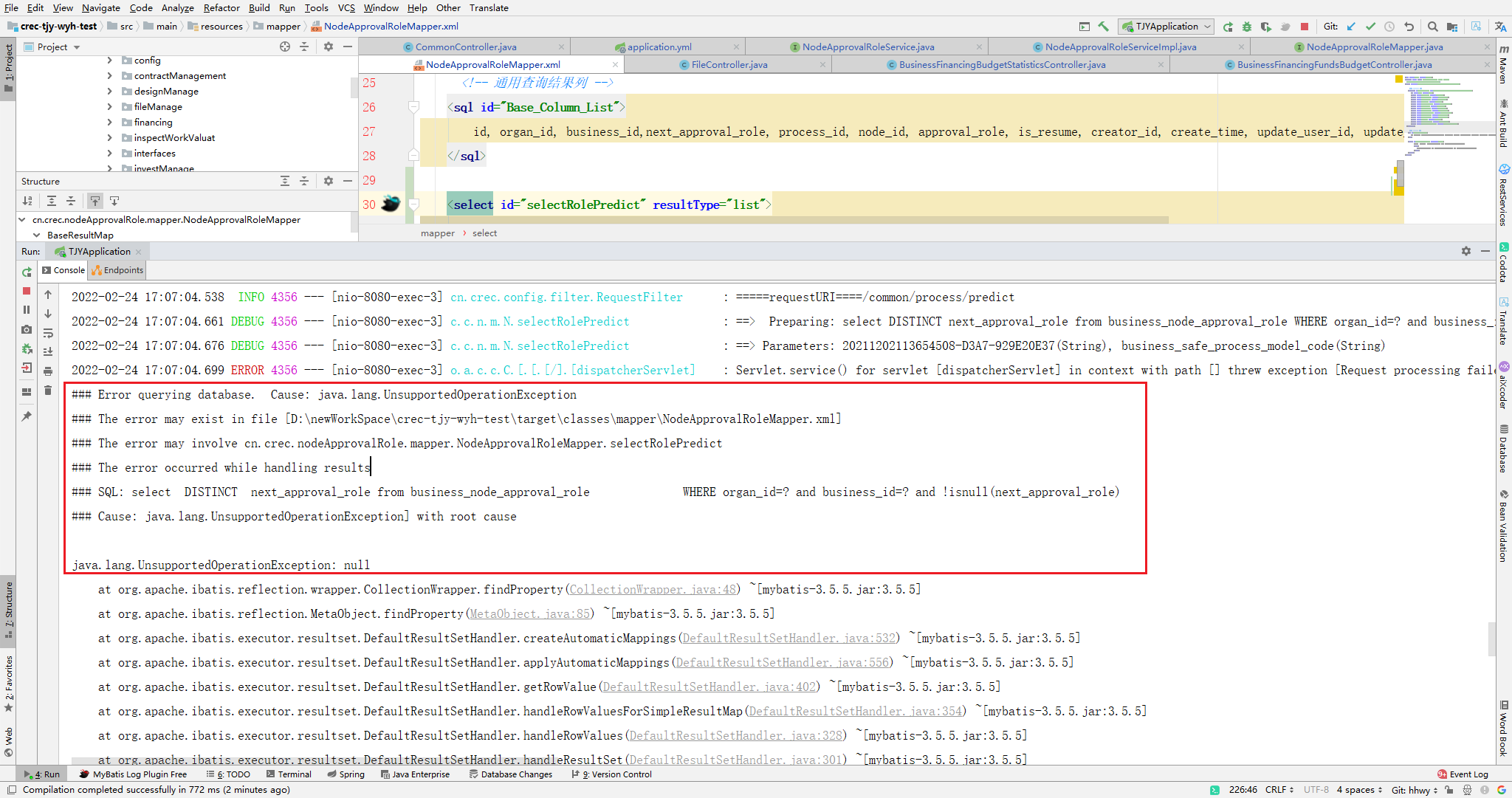Open the Terminal tool window button
Screen dimensions: 1512x798
click(289, 774)
